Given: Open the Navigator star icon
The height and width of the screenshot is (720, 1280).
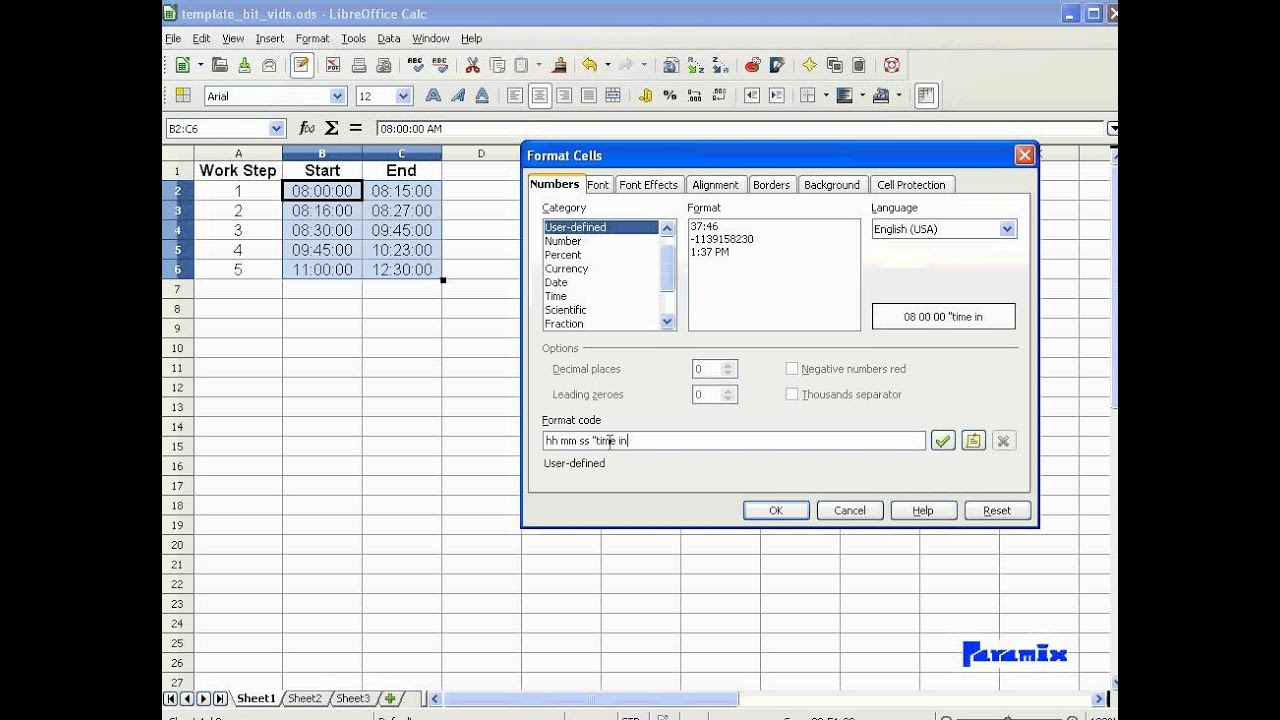Looking at the screenshot, I should pyautogui.click(x=809, y=65).
